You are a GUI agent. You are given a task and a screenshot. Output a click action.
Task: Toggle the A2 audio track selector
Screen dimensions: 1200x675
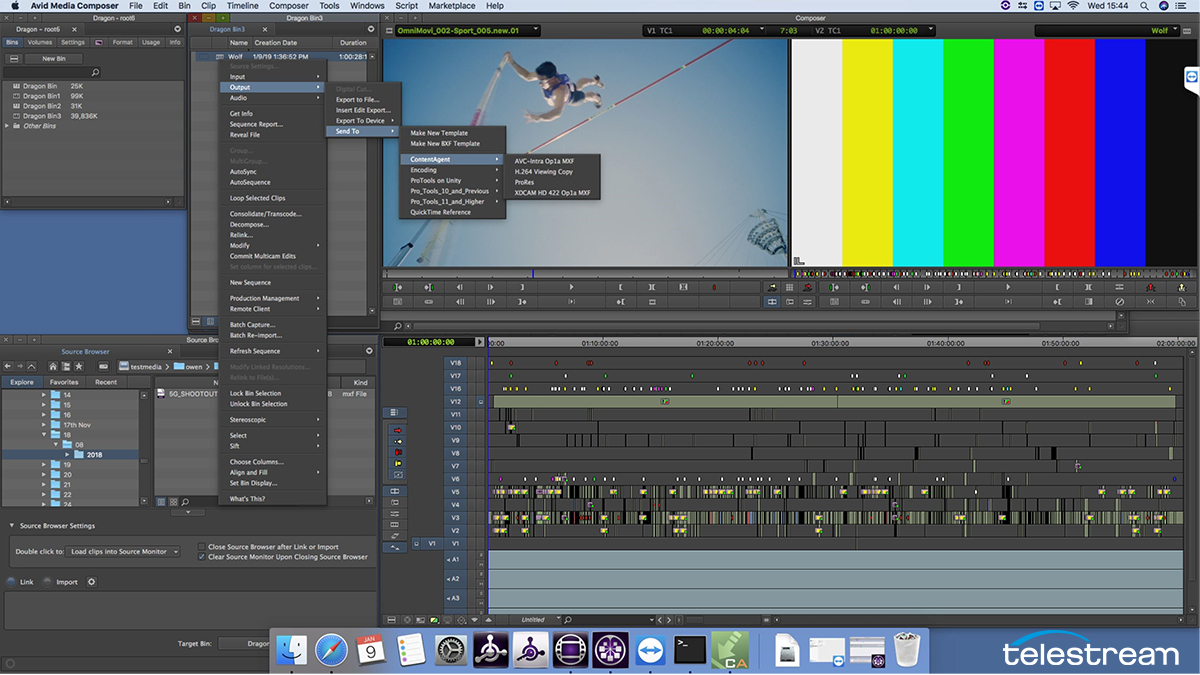[455, 579]
